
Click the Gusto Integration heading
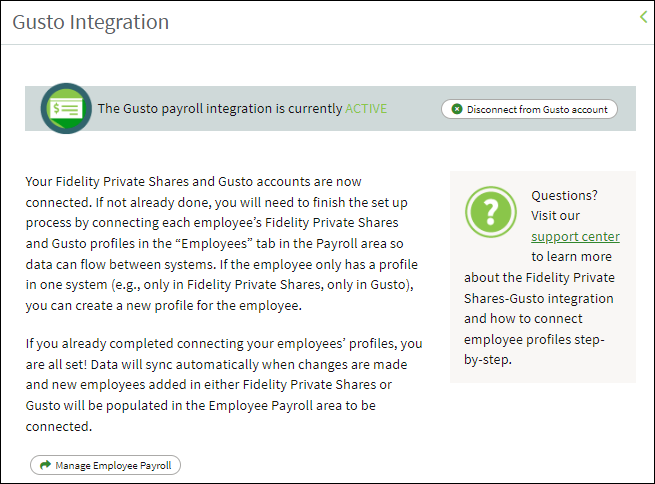click(x=91, y=22)
